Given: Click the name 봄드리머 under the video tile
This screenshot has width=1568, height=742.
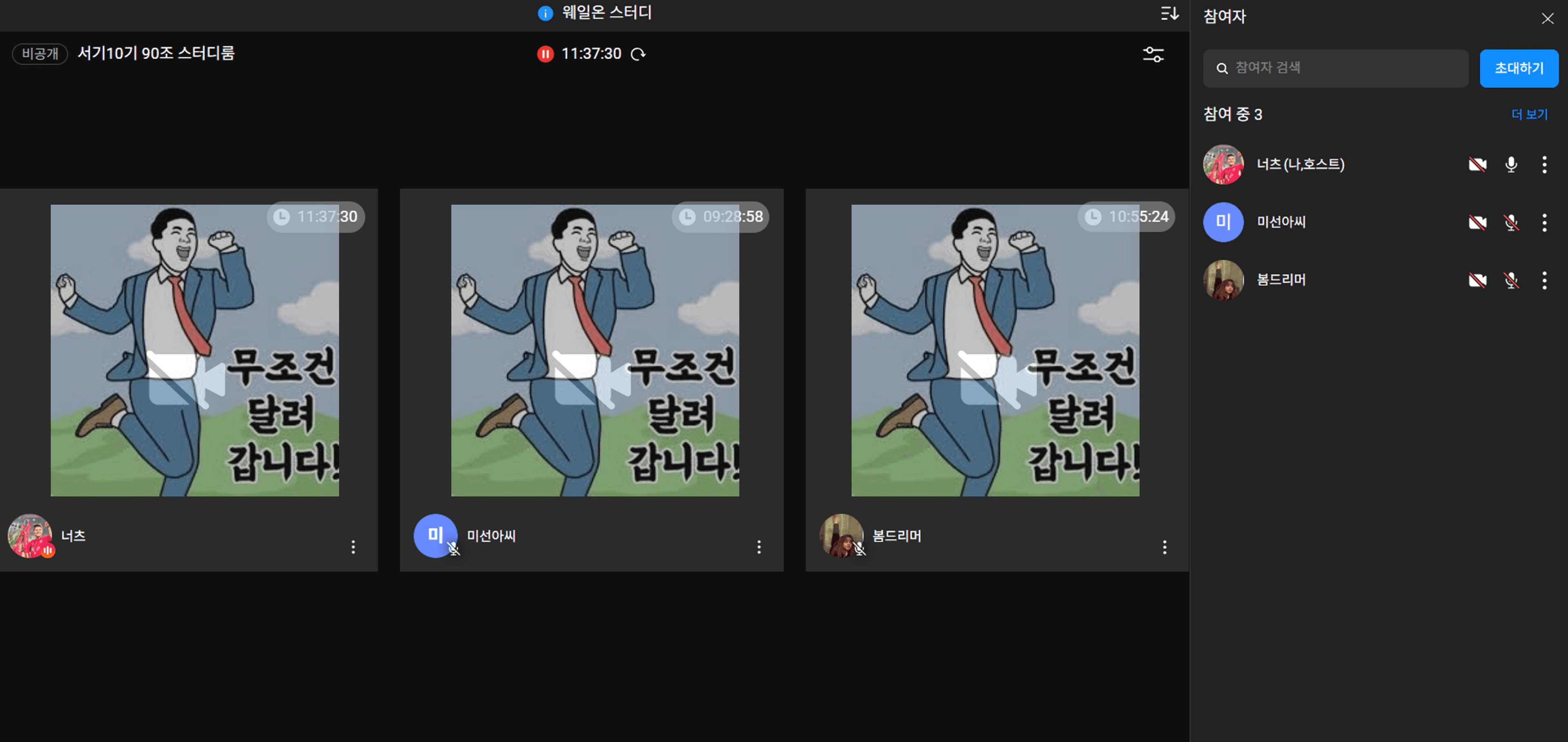Looking at the screenshot, I should (897, 536).
